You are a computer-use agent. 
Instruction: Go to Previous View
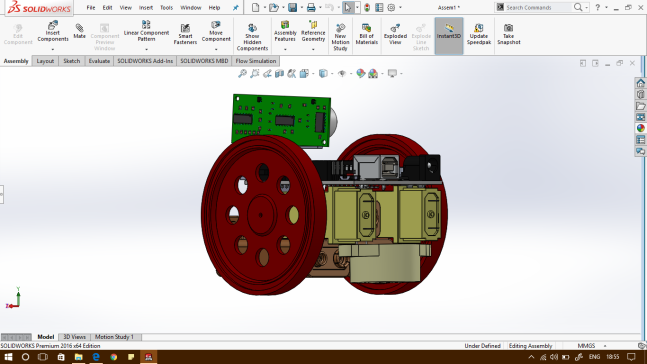tap(267, 73)
